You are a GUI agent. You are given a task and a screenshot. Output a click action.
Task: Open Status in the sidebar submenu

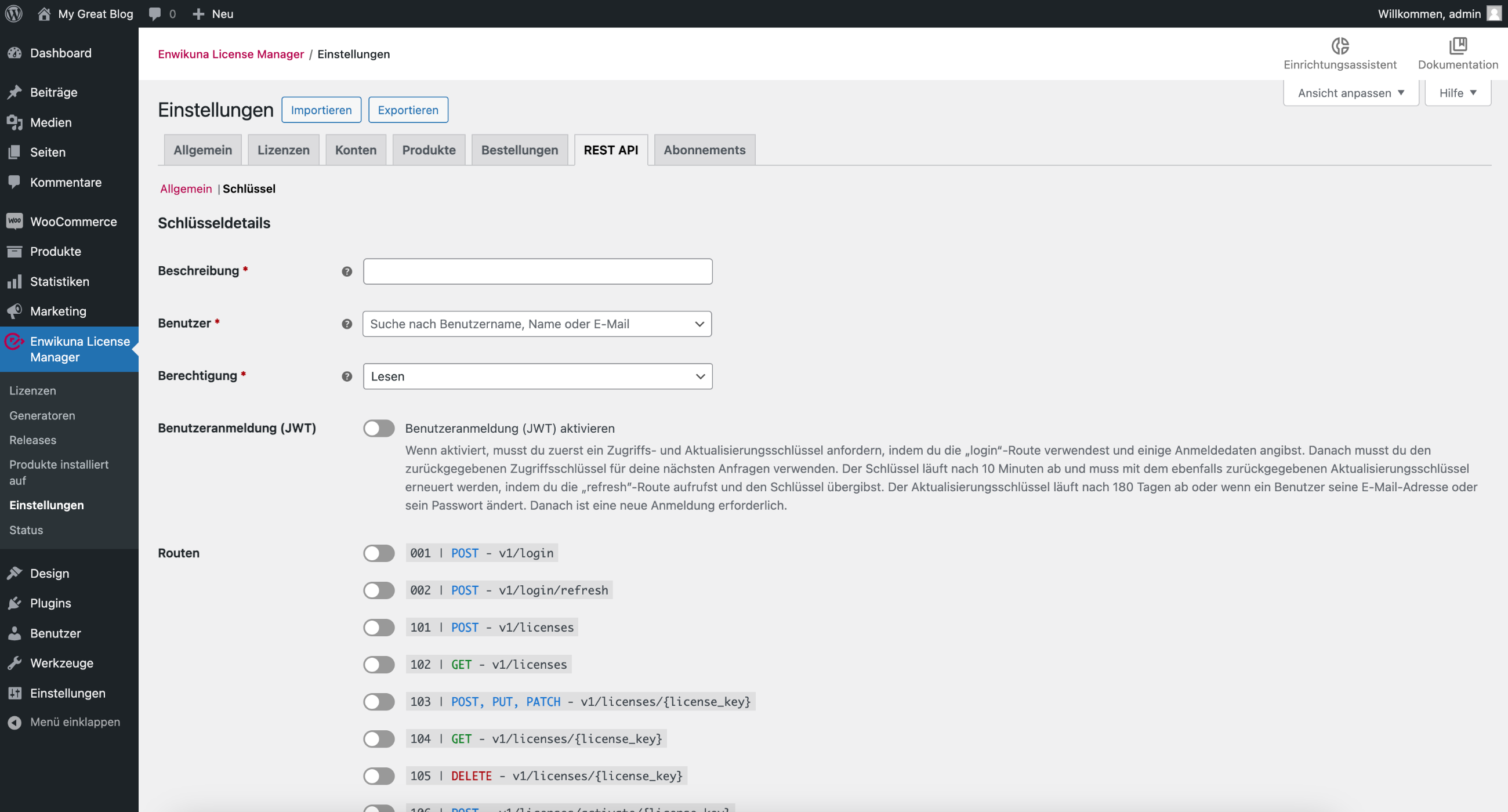[26, 530]
